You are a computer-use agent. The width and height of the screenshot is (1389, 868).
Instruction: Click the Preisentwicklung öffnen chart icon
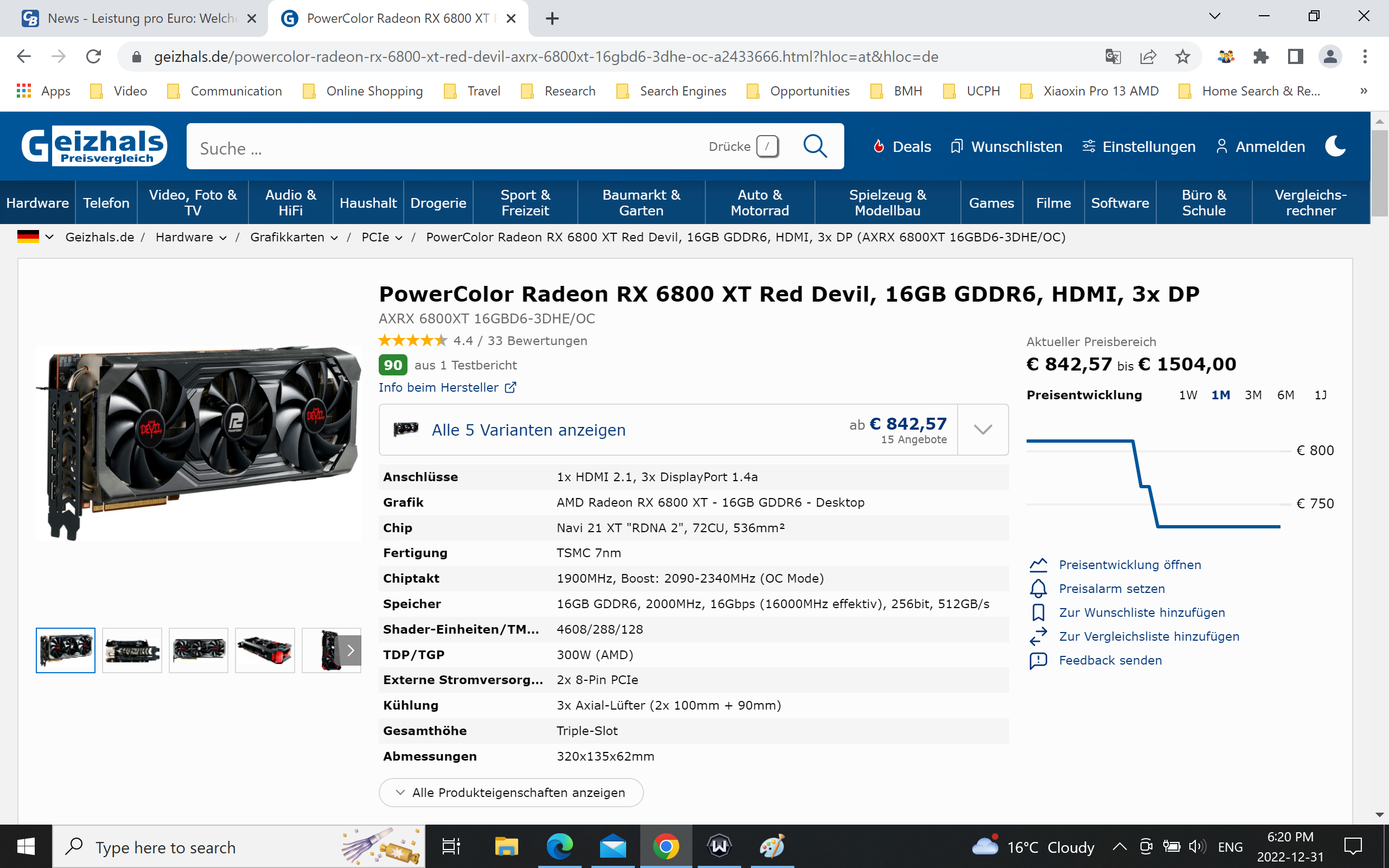click(1038, 565)
